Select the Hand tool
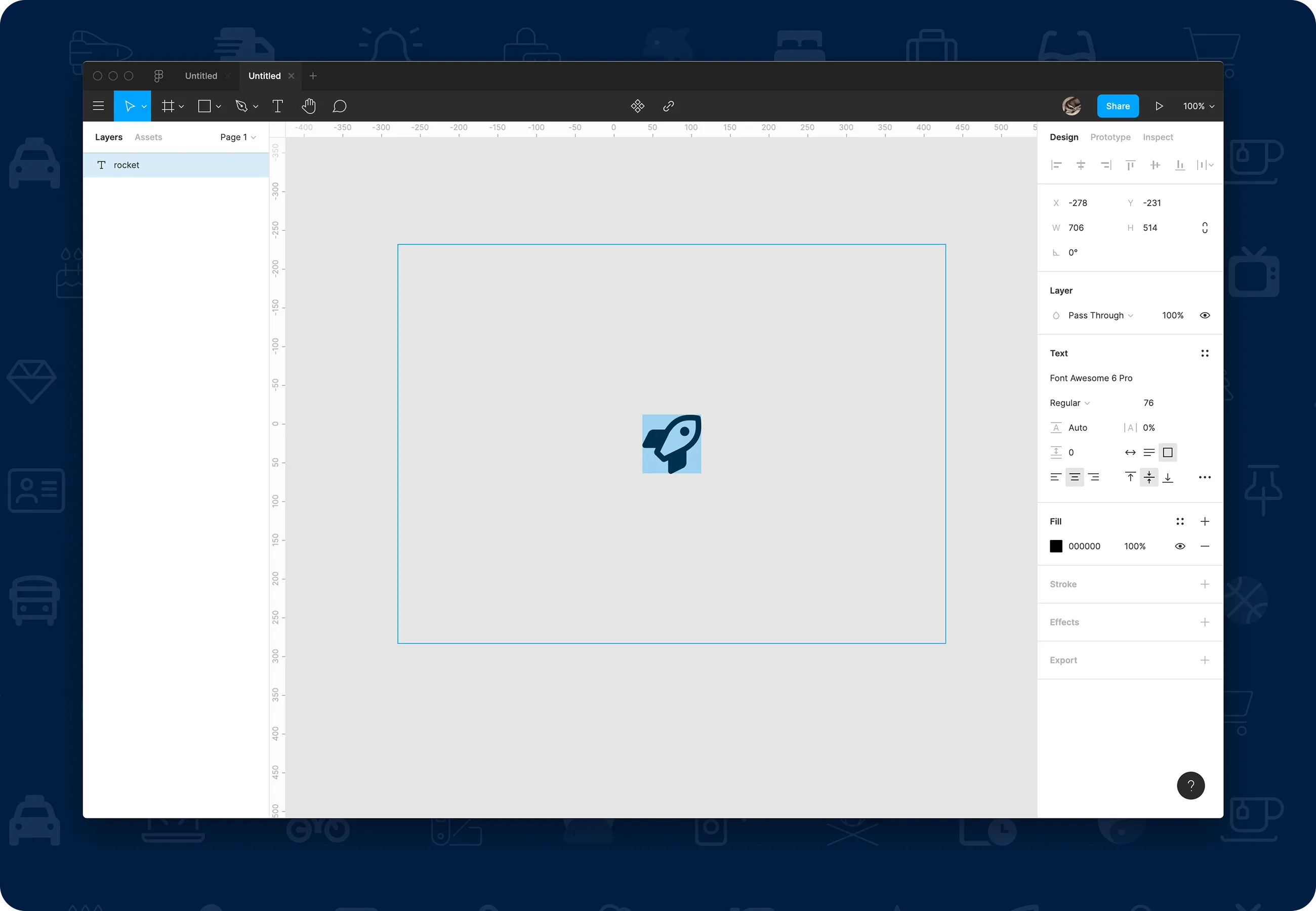 [309, 106]
